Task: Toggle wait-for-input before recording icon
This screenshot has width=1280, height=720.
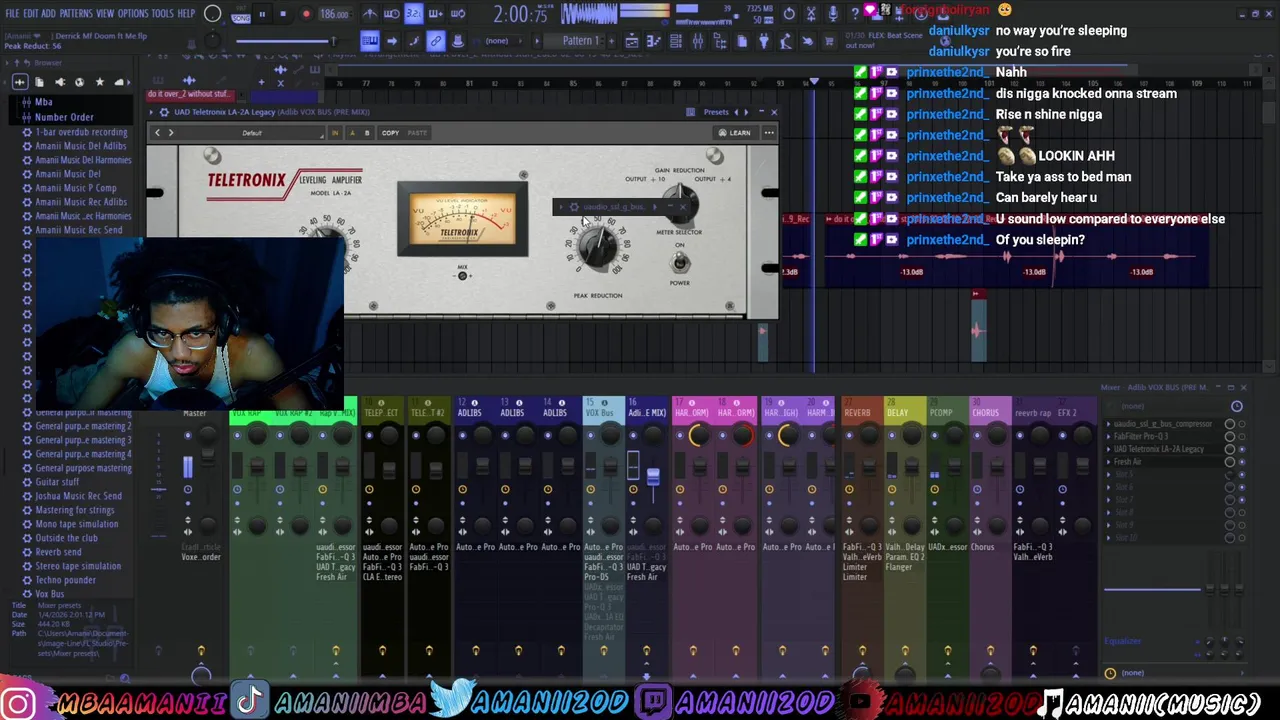Action: pos(391,14)
